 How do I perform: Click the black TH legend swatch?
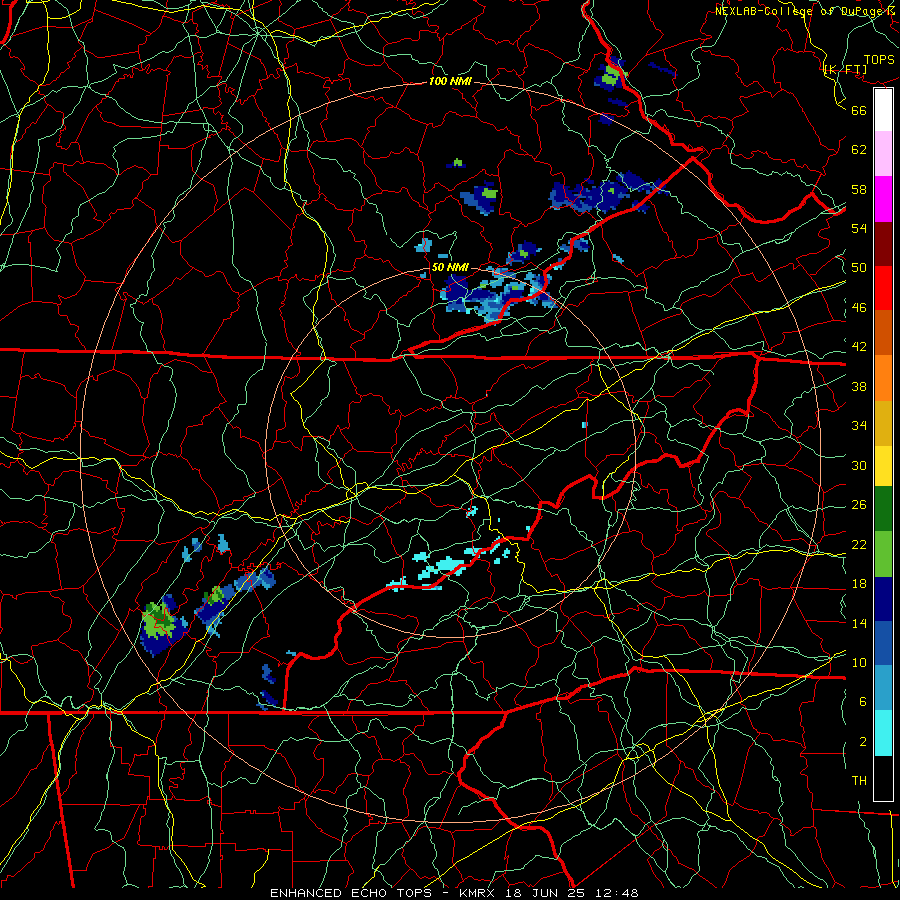pos(883,778)
